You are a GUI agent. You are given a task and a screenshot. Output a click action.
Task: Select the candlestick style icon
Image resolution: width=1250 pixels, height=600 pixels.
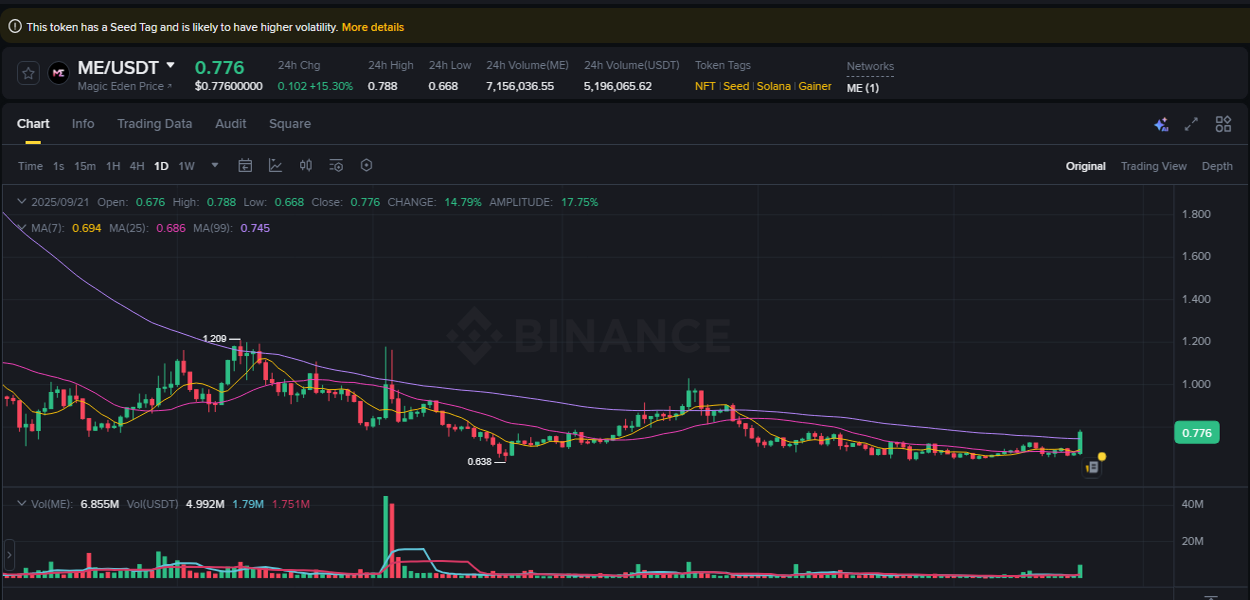[306, 165]
